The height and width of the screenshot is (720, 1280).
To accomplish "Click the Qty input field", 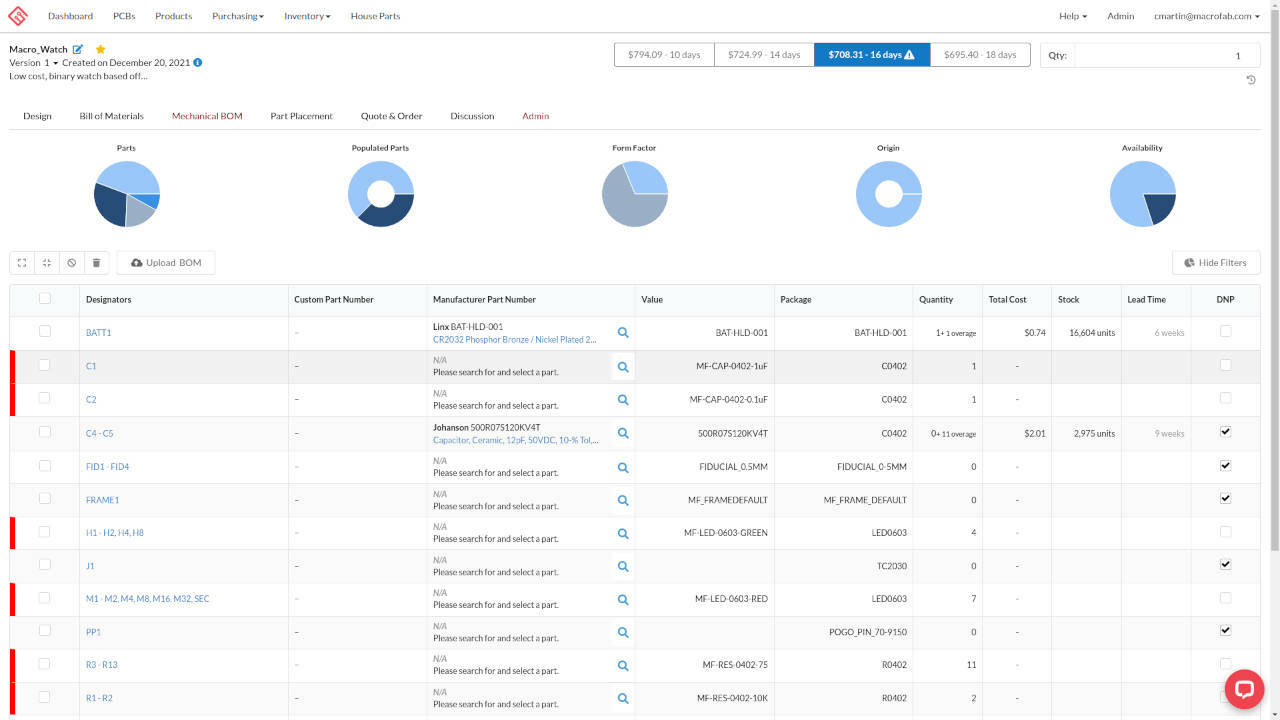I will coord(1165,56).
